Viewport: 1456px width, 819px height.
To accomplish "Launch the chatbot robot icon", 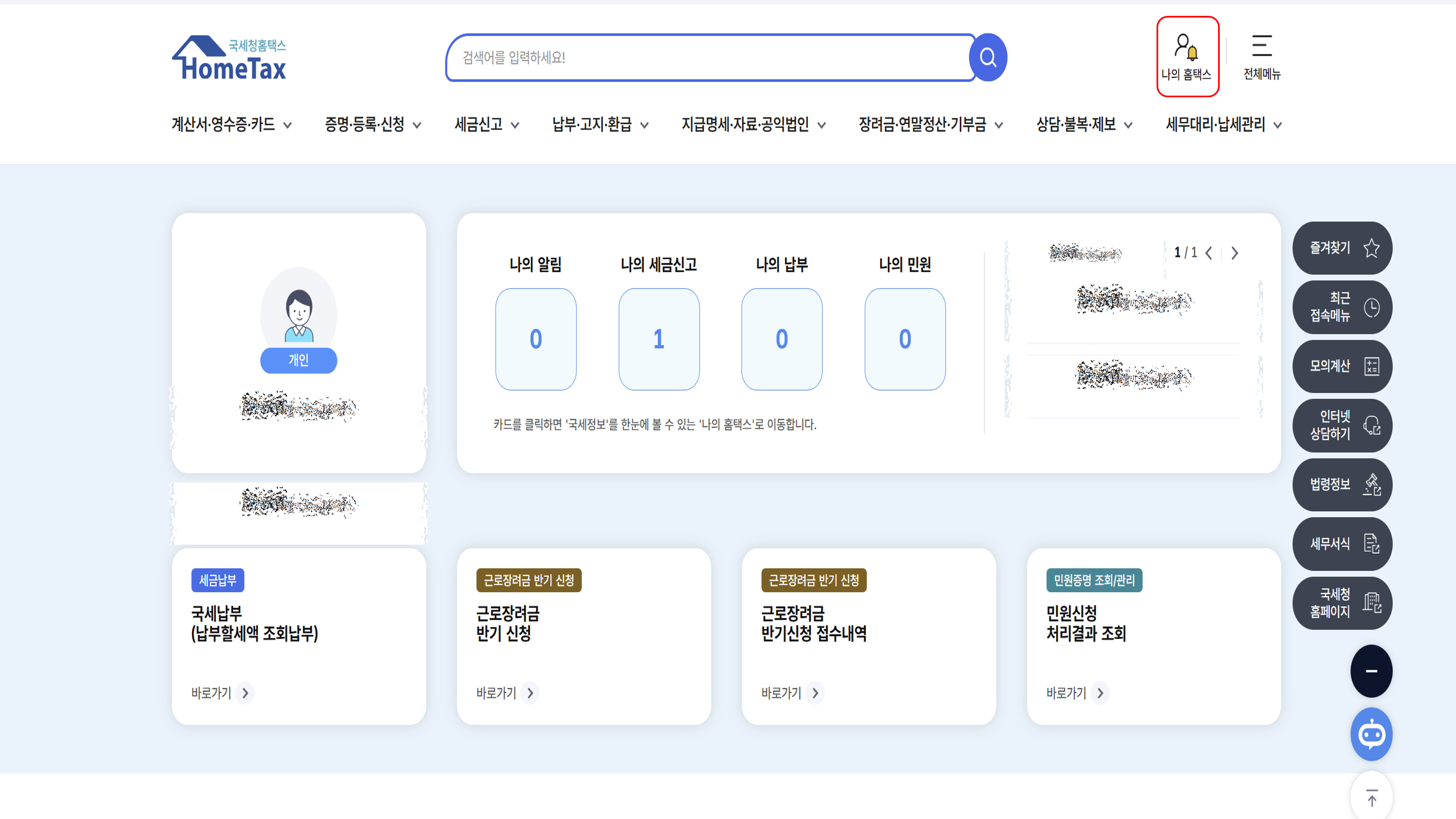I will (x=1371, y=734).
